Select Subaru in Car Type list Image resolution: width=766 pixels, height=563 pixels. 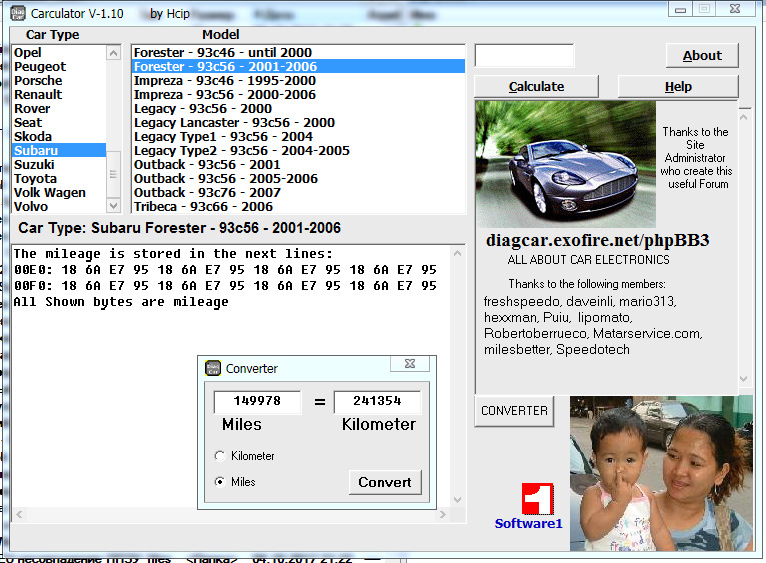[x=59, y=151]
